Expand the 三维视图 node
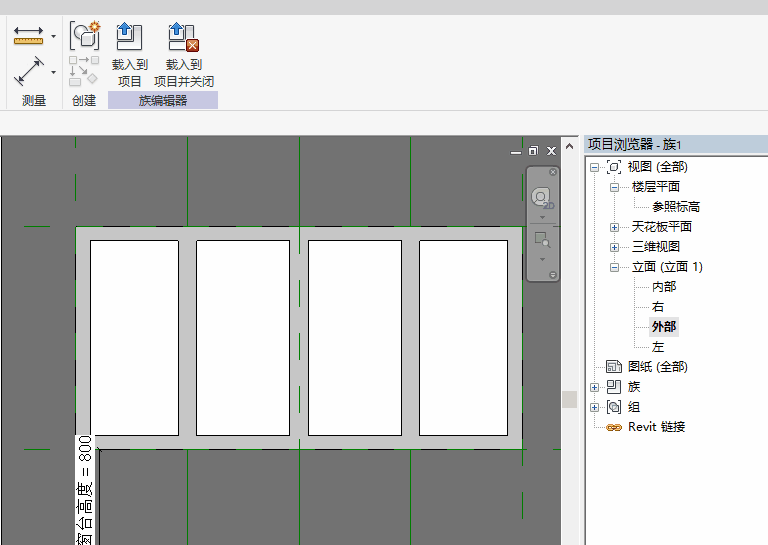 614,247
